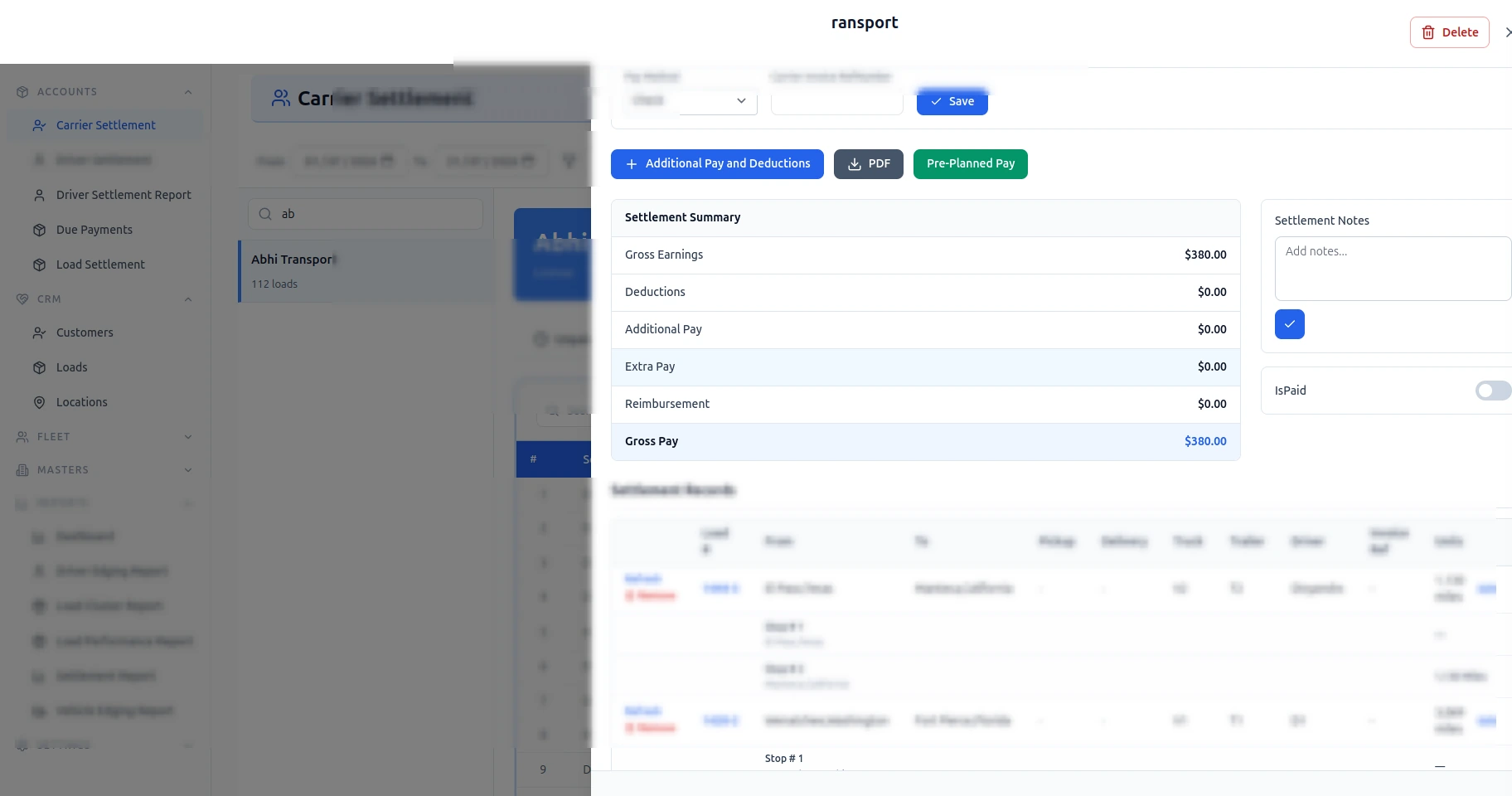Viewport: 1512px width, 796px height.
Task: Click the Customers person icon
Action: coord(39,332)
